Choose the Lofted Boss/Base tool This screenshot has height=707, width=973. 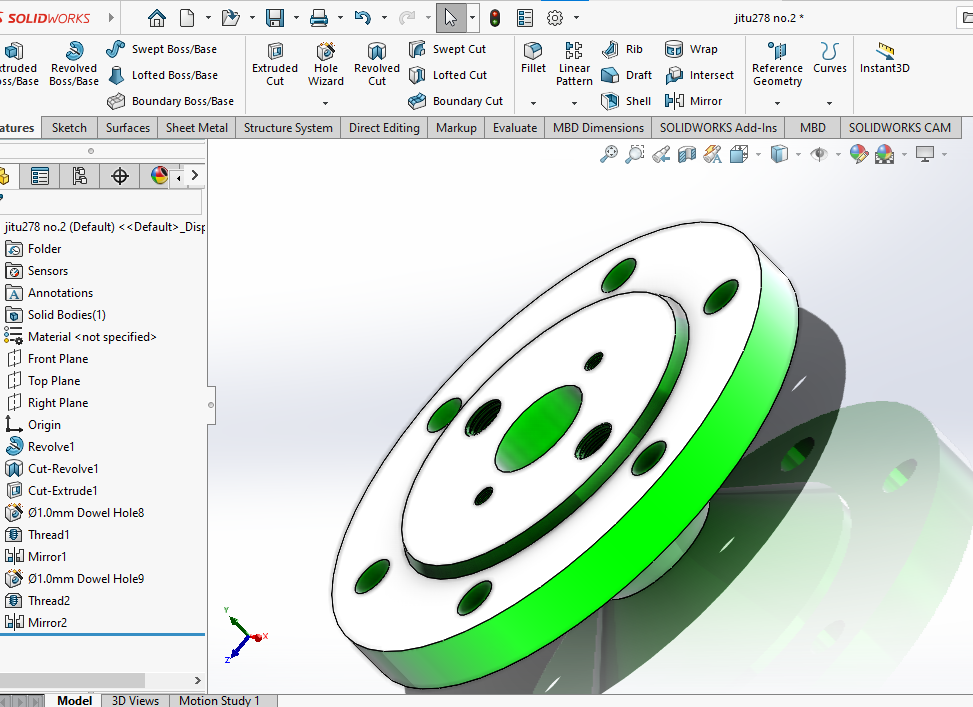(x=163, y=75)
